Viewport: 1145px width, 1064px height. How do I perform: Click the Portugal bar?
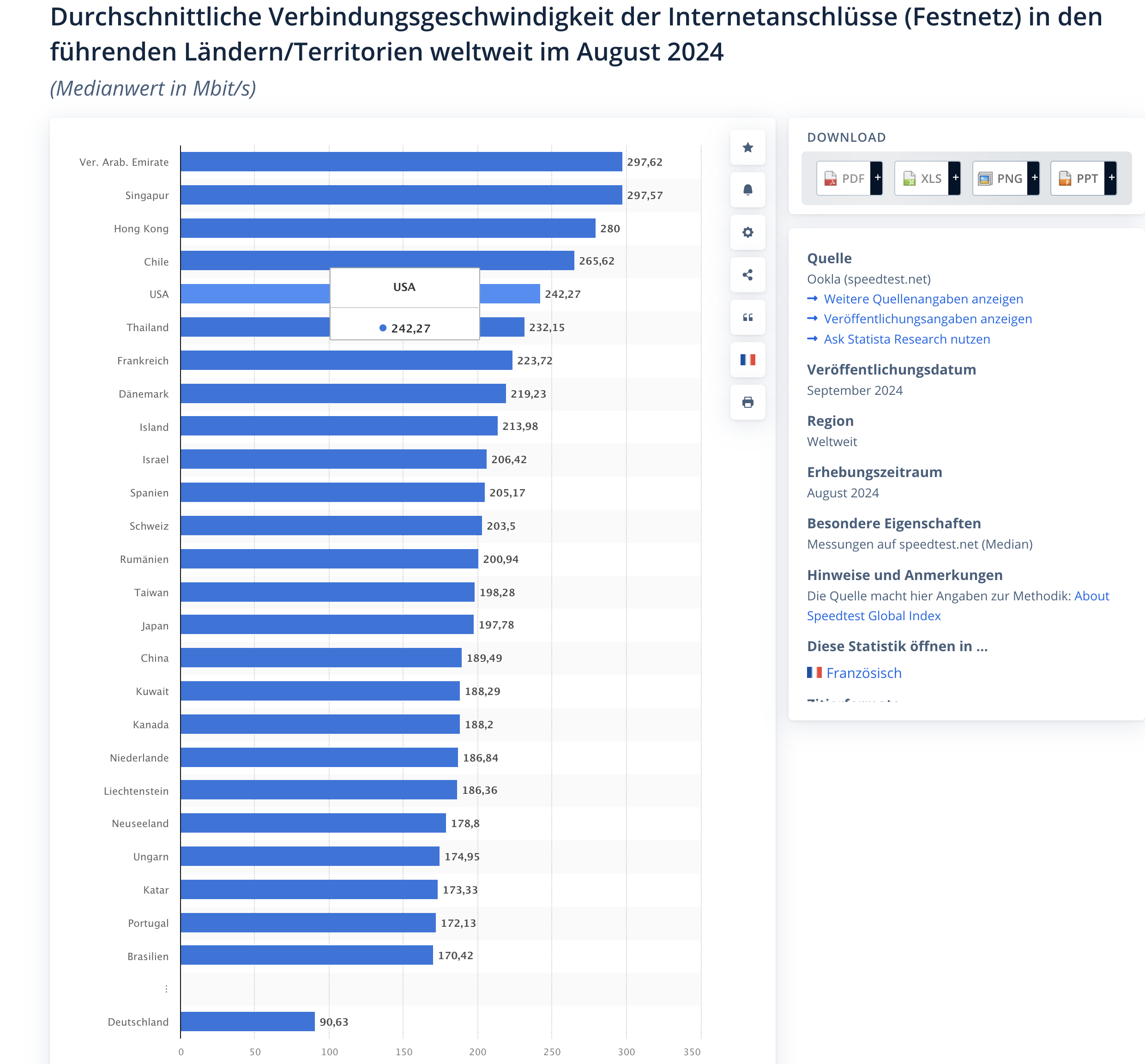pyautogui.click(x=308, y=922)
